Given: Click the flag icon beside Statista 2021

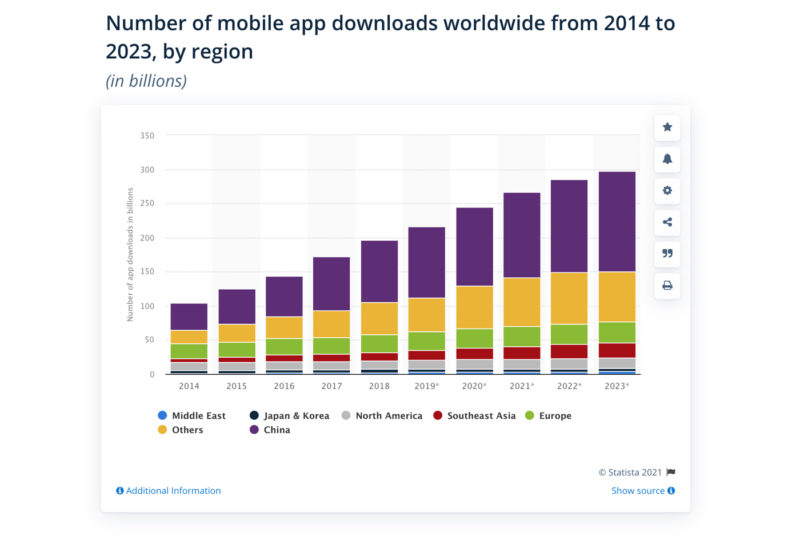Looking at the screenshot, I should 671,472.
